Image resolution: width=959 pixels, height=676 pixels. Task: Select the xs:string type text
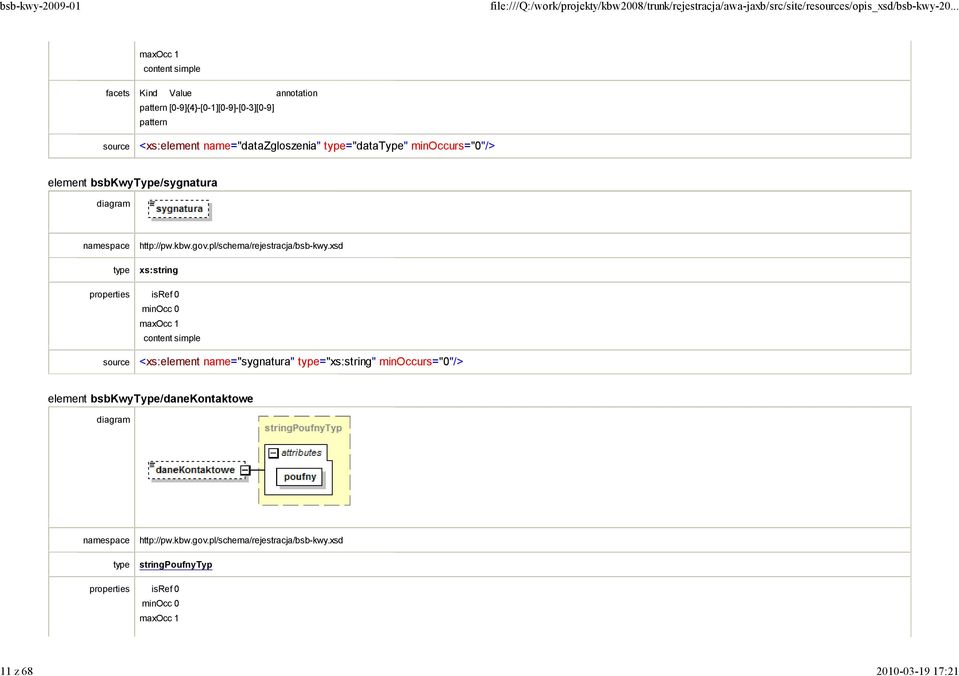[158, 270]
